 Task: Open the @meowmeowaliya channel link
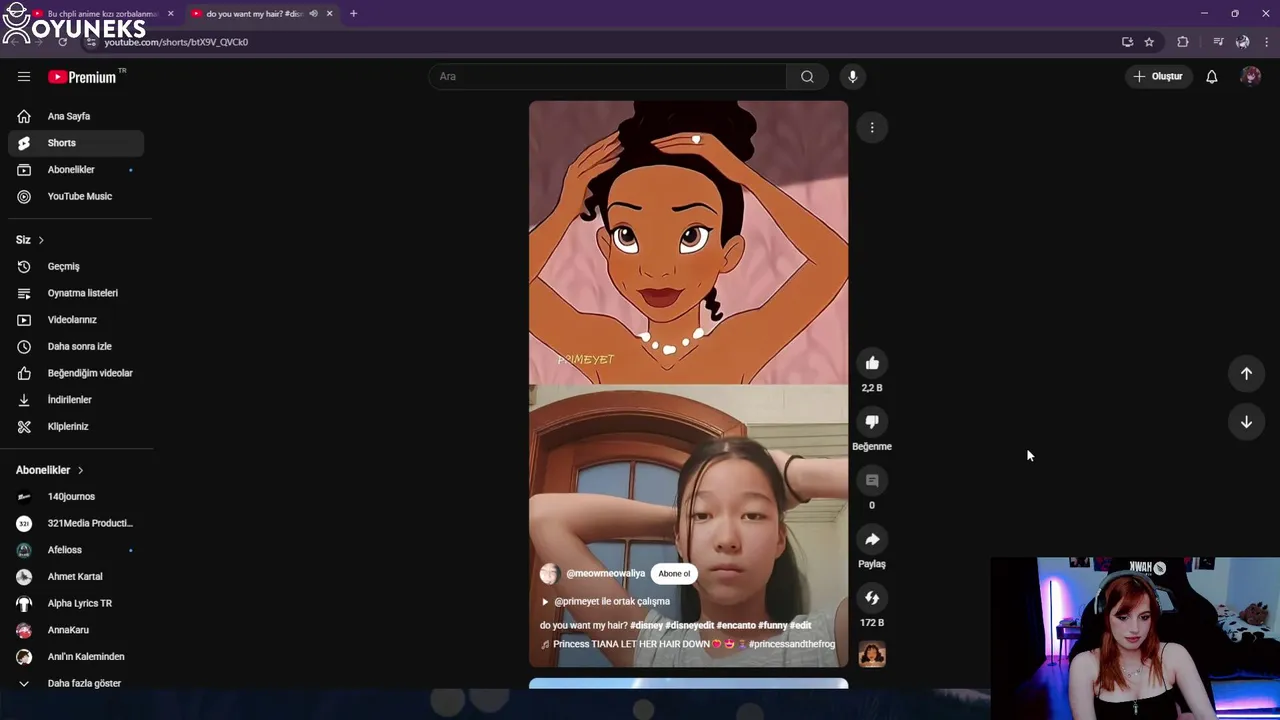click(605, 574)
